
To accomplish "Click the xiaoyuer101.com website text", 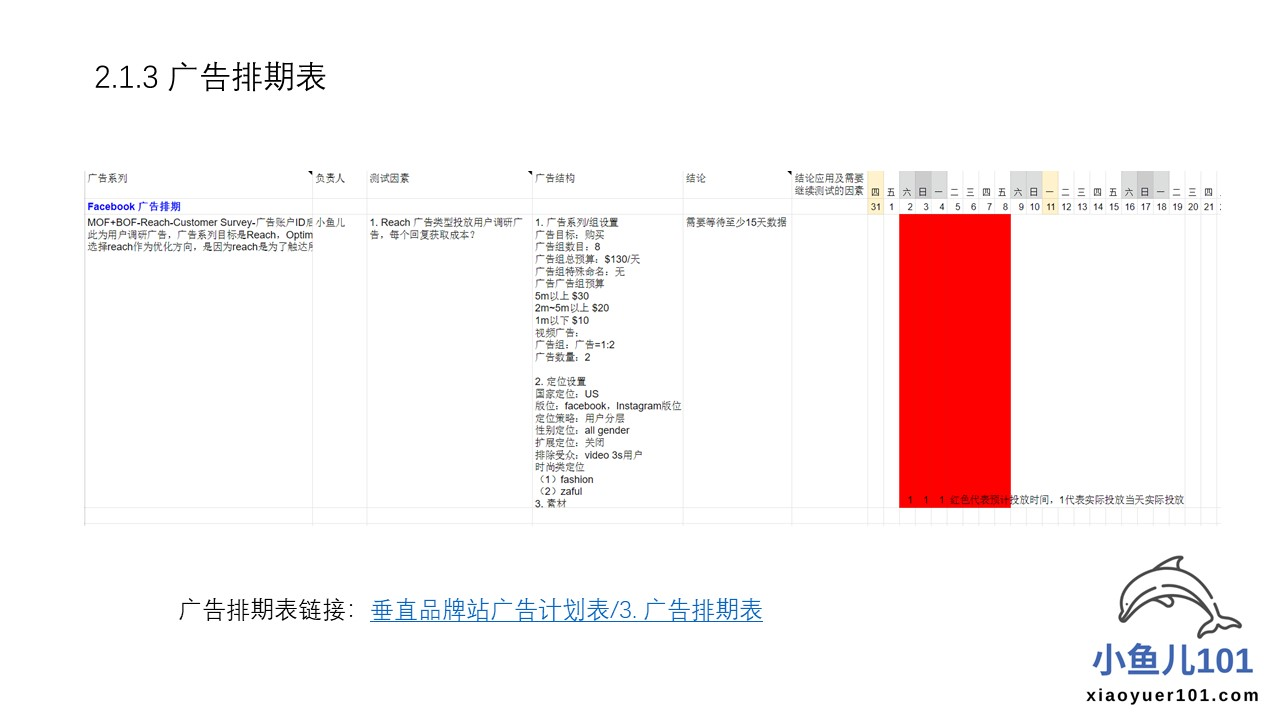I will (x=1172, y=697).
